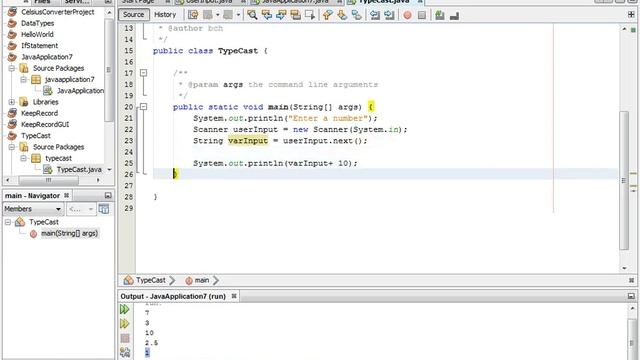Click the Uncomment icon in editor toolbar
This screenshot has height=360, width=640.
point(454,16)
